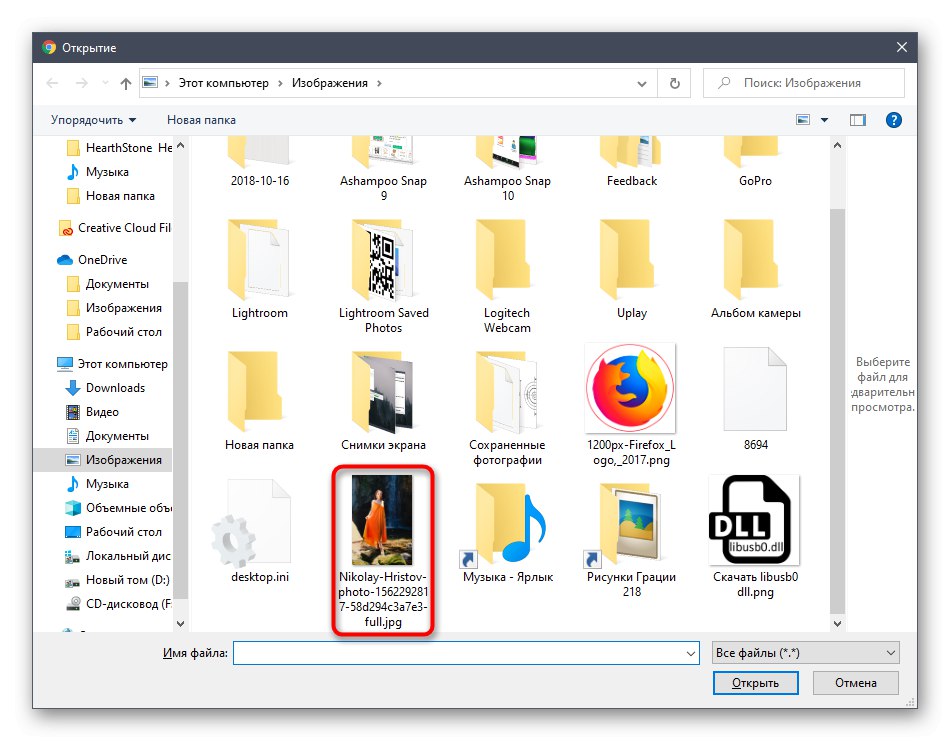Open the Logitech Webcam folder
The width and height of the screenshot is (950, 741).
(x=507, y=277)
